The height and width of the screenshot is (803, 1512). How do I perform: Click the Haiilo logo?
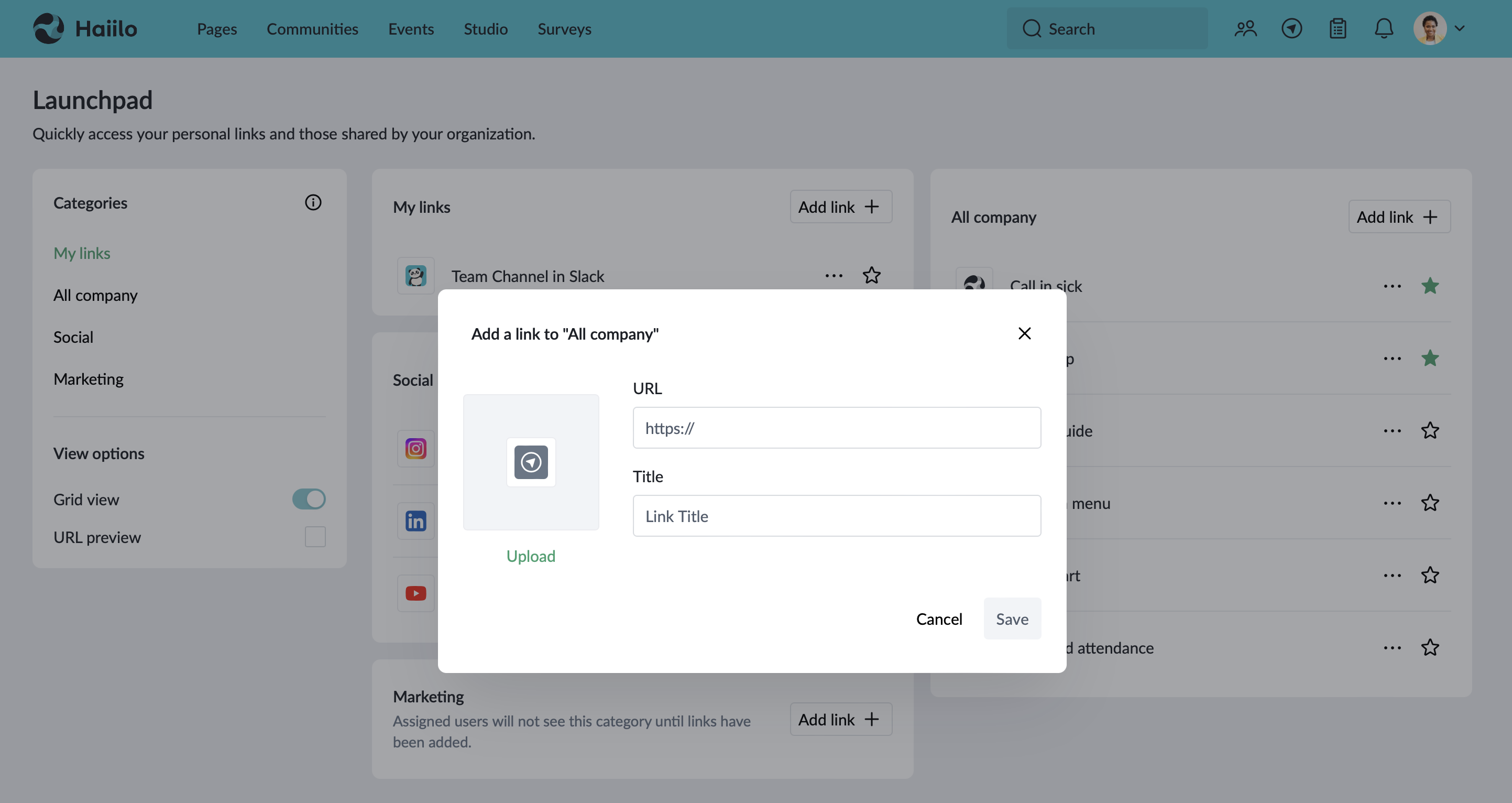[x=85, y=28]
